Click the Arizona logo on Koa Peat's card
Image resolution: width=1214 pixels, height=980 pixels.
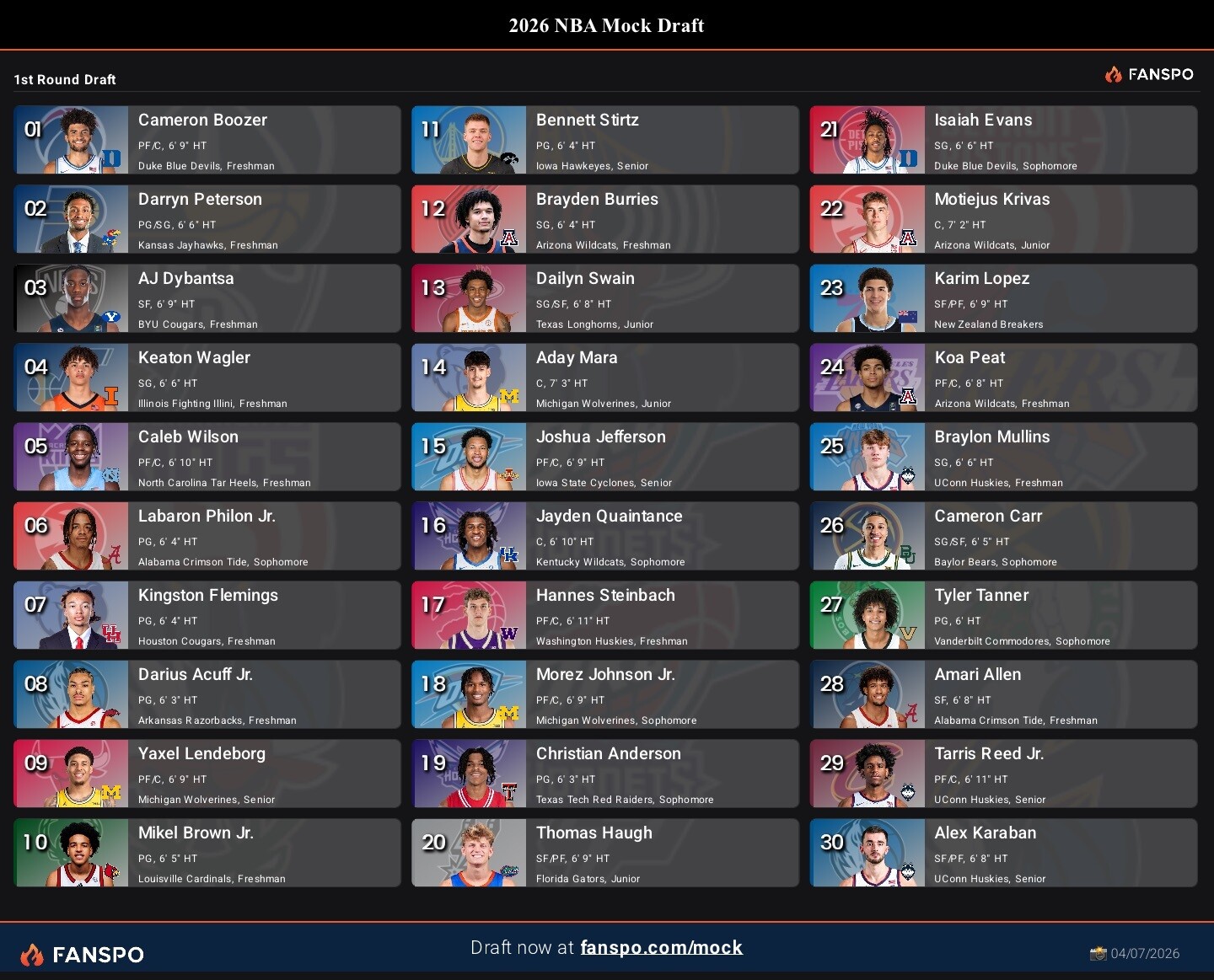pyautogui.click(x=908, y=396)
